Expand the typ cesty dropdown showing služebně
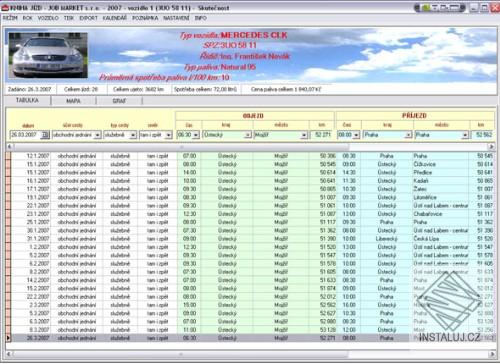 [x=133, y=135]
